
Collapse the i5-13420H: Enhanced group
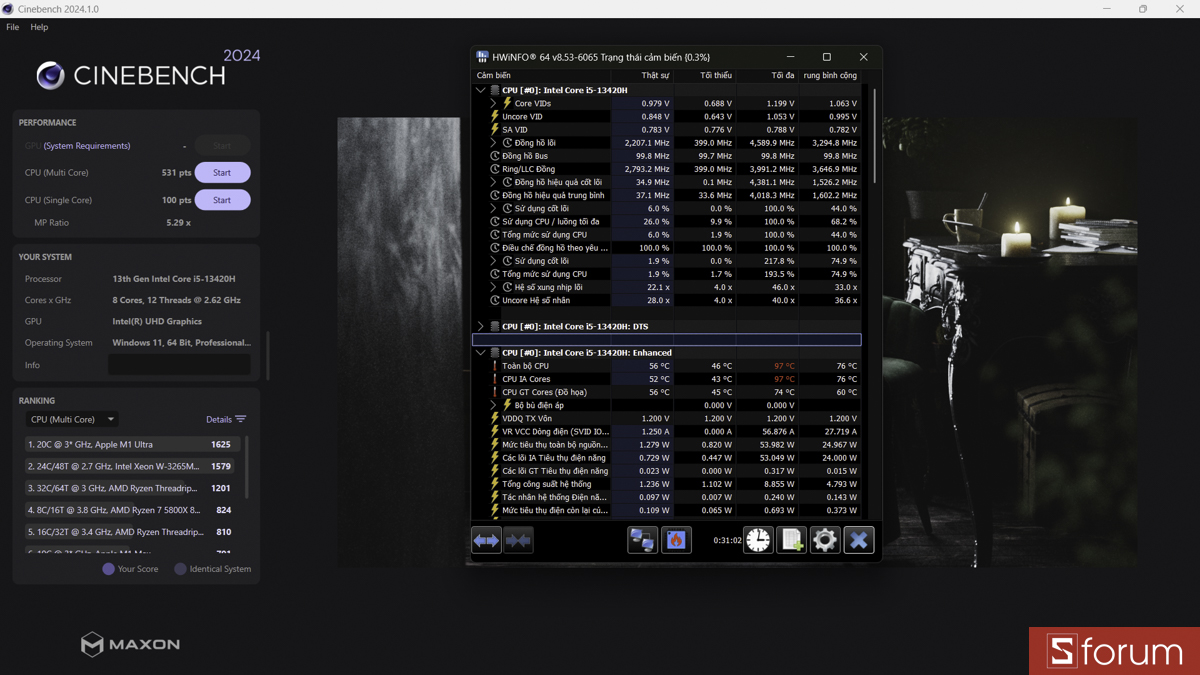(481, 352)
